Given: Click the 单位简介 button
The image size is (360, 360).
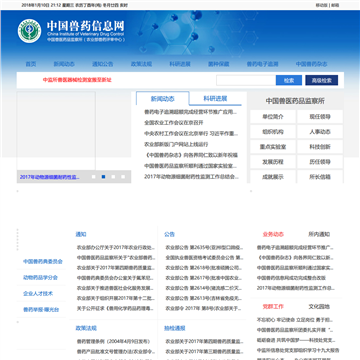Looking at the screenshot, I should pyautogui.click(x=273, y=117).
